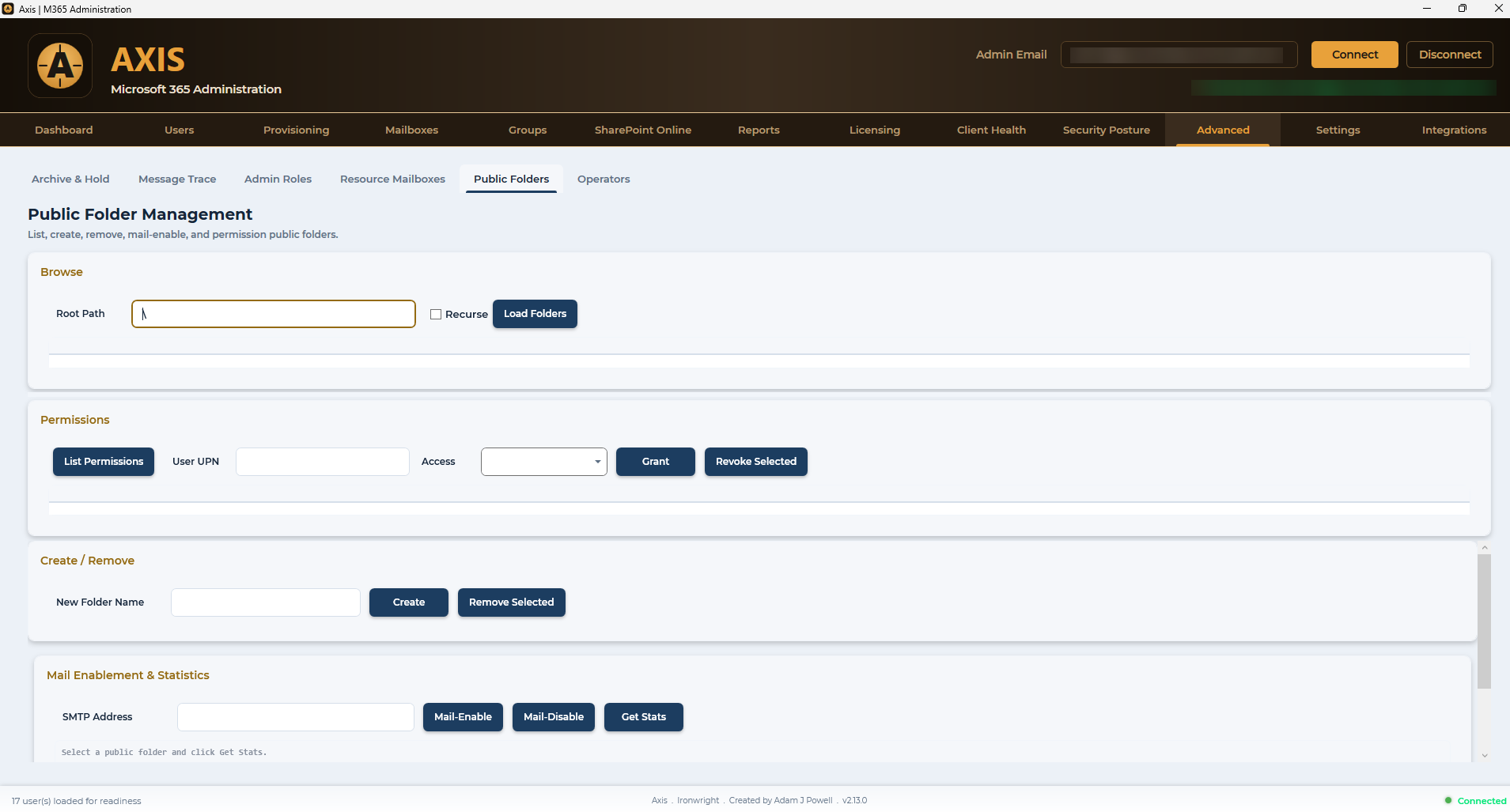1510x812 pixels.
Task: Click the Mail-Disable button
Action: 554,717
